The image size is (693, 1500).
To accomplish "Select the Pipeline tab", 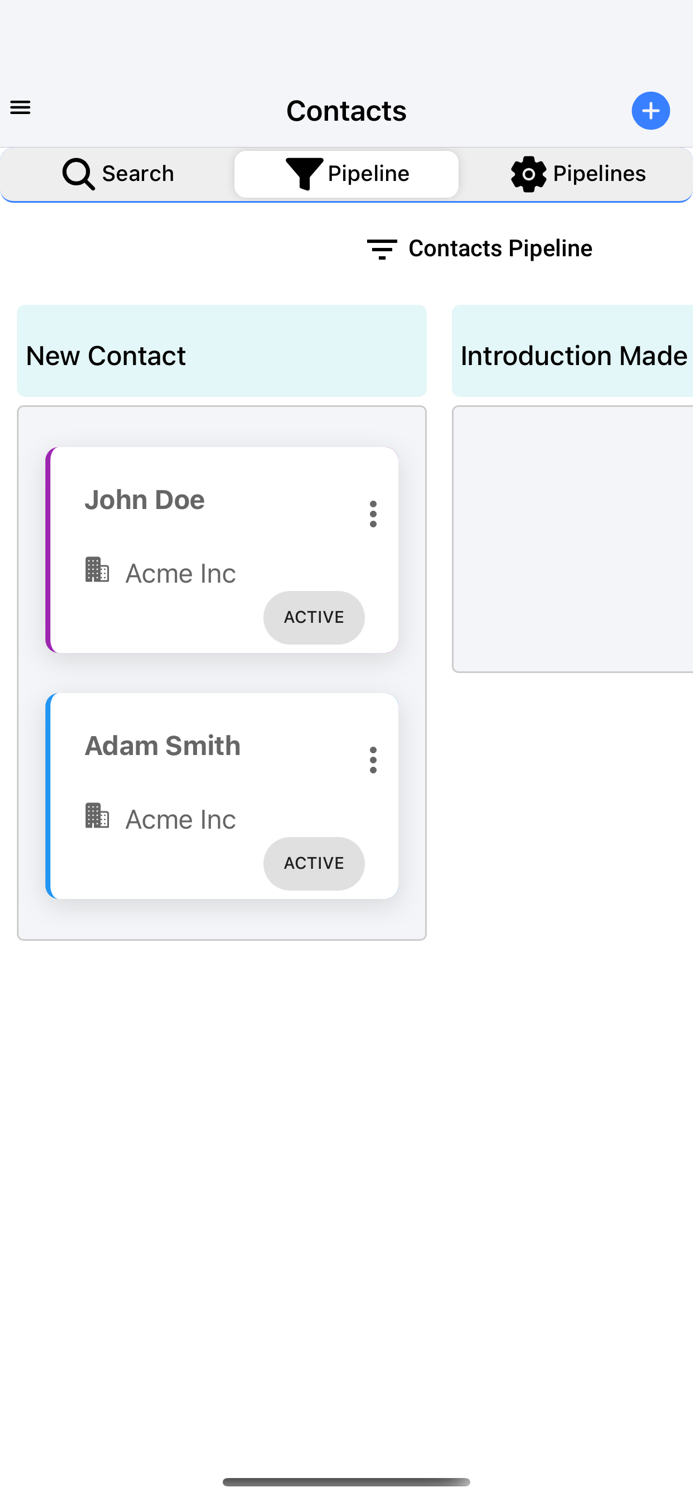I will point(347,174).
